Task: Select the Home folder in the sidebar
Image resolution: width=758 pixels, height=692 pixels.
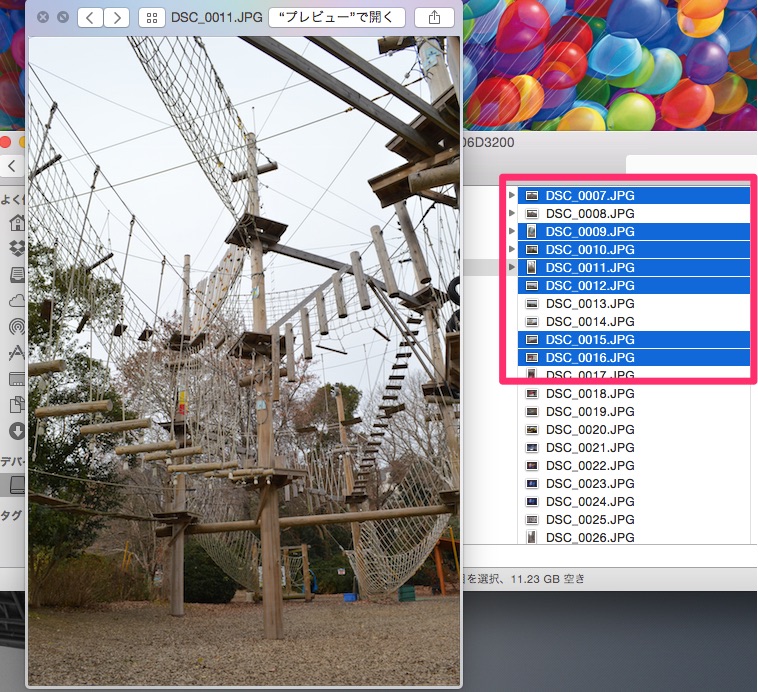Action: (x=17, y=222)
